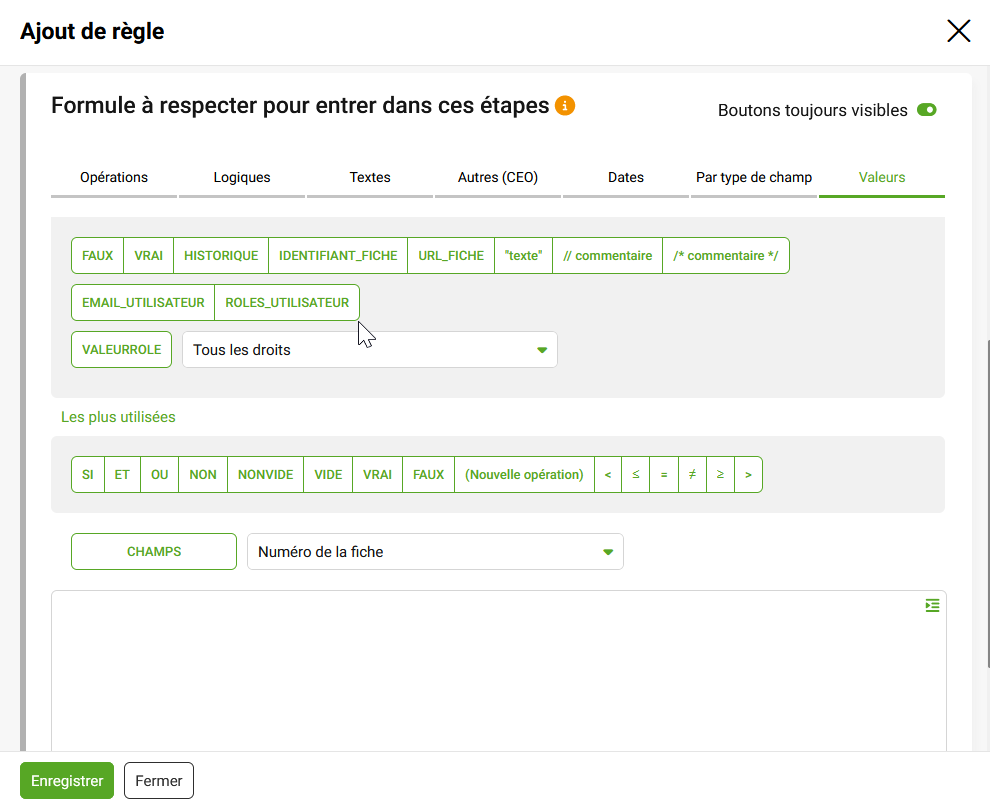Click inside the formula text area
The height and width of the screenshot is (807, 990).
(x=499, y=671)
